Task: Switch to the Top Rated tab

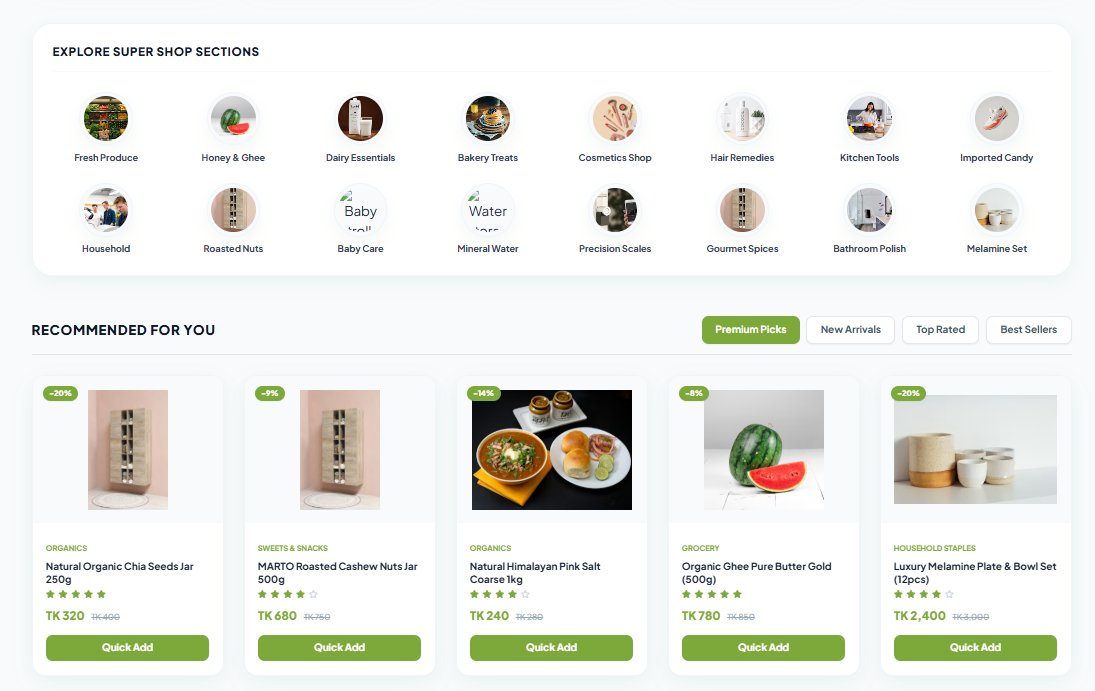Action: [941, 330]
